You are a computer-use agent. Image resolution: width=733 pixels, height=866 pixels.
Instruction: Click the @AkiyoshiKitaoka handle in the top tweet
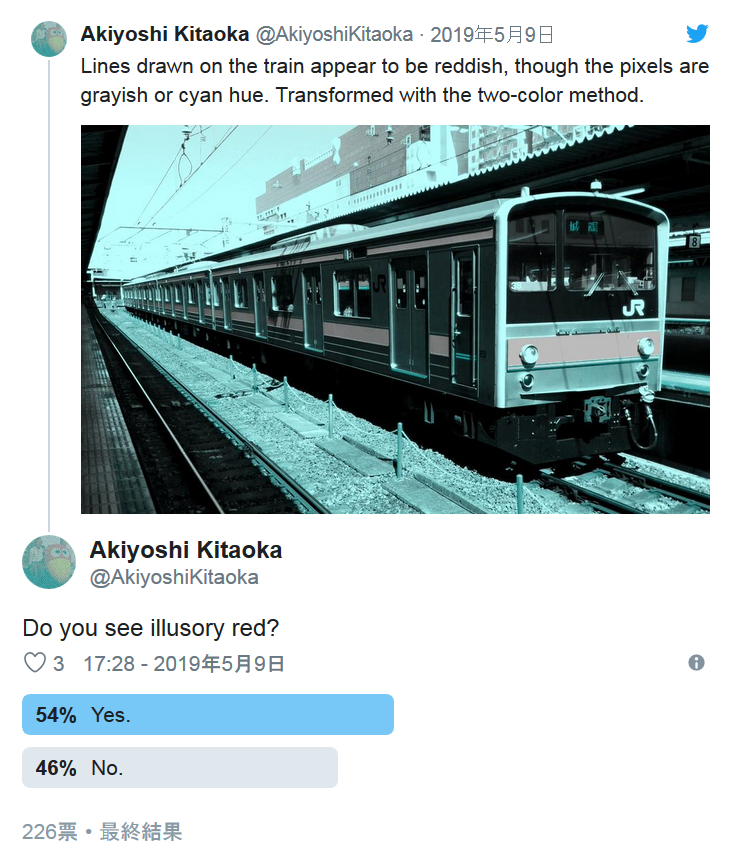334,34
